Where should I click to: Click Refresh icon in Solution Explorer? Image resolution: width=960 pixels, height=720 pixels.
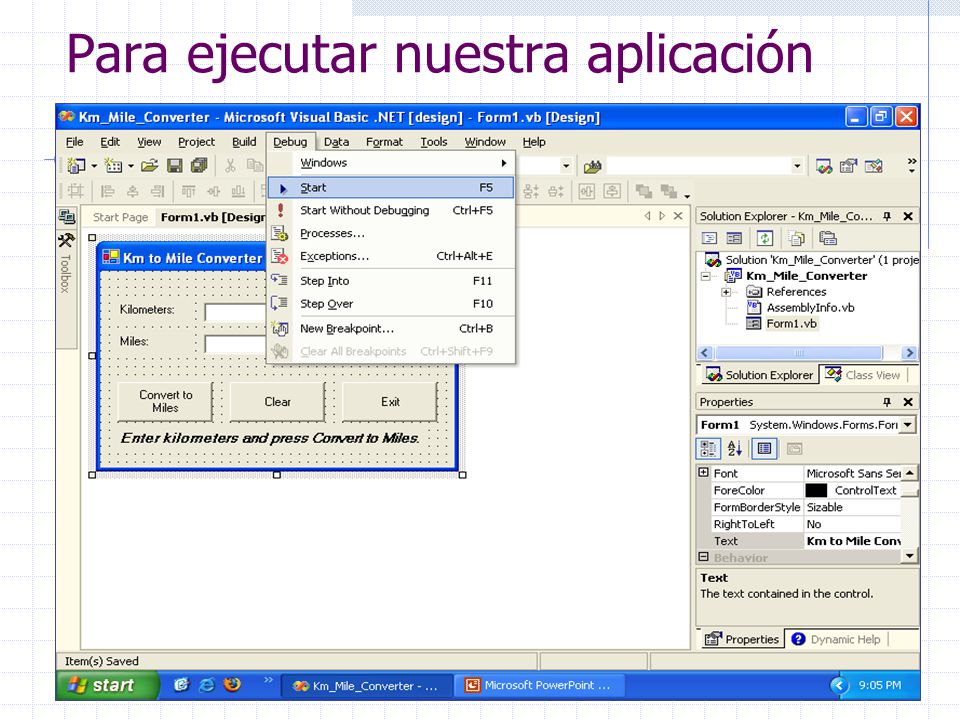[x=765, y=238]
